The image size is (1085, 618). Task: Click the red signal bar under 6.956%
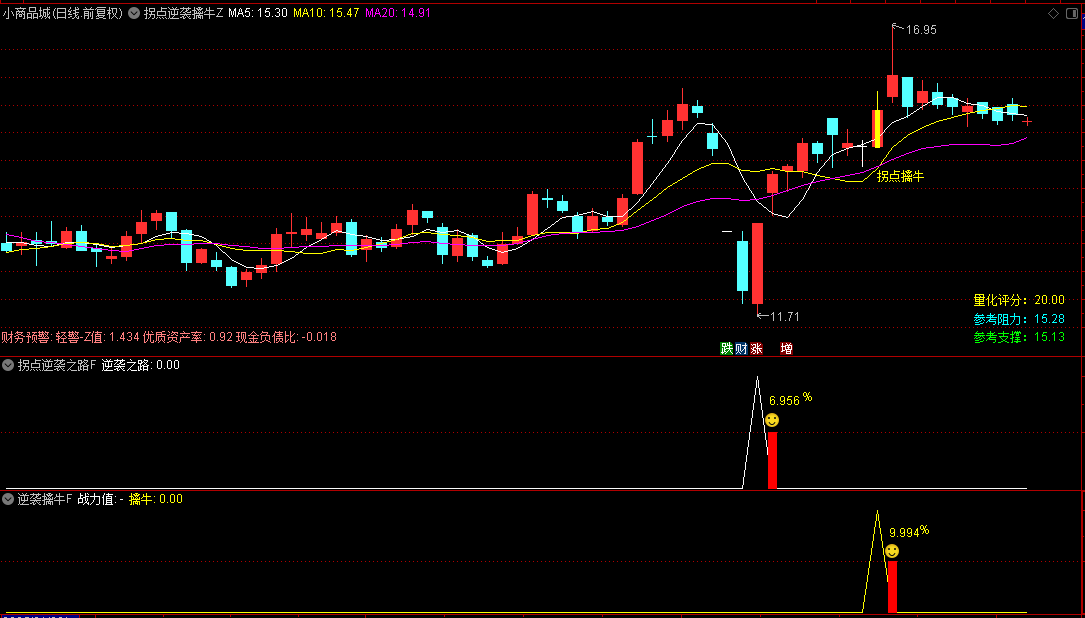click(772, 460)
